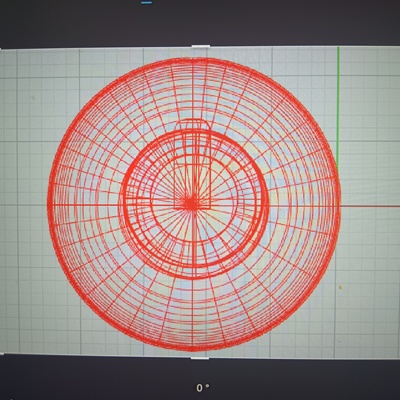Image resolution: width=400 pixels, height=400 pixels.
Task: Tap the 0° rotation angle readout
Action: [x=202, y=388]
